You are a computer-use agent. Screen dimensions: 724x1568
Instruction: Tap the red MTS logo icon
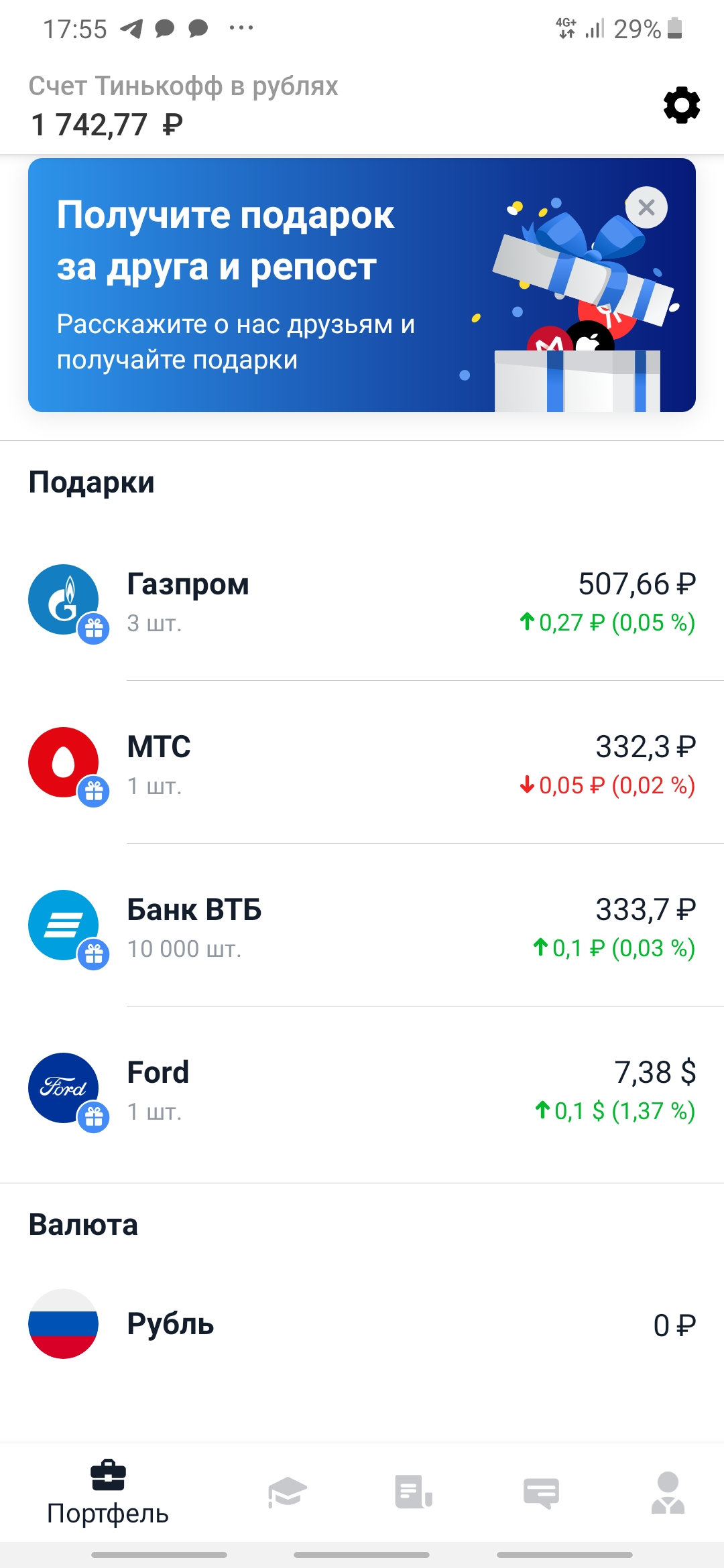click(64, 763)
